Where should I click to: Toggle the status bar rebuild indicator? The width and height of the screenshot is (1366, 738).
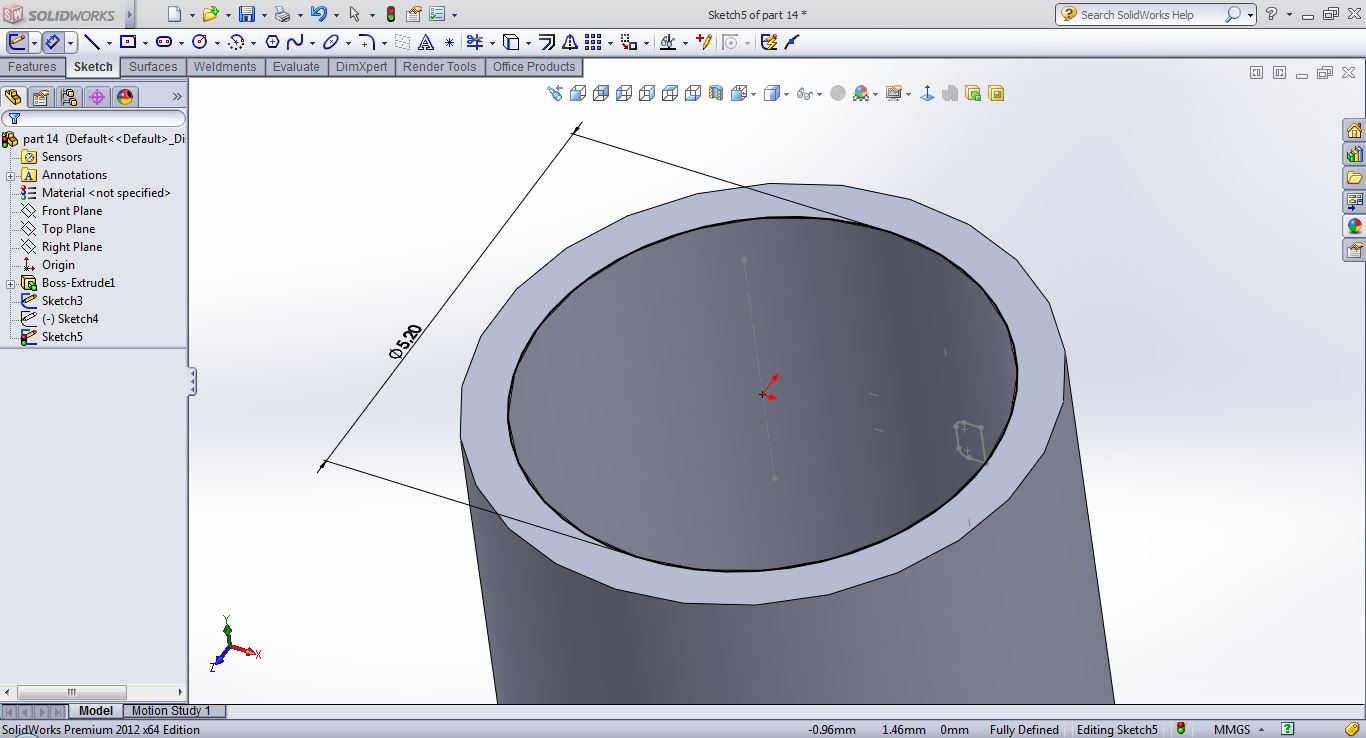coord(1181,729)
